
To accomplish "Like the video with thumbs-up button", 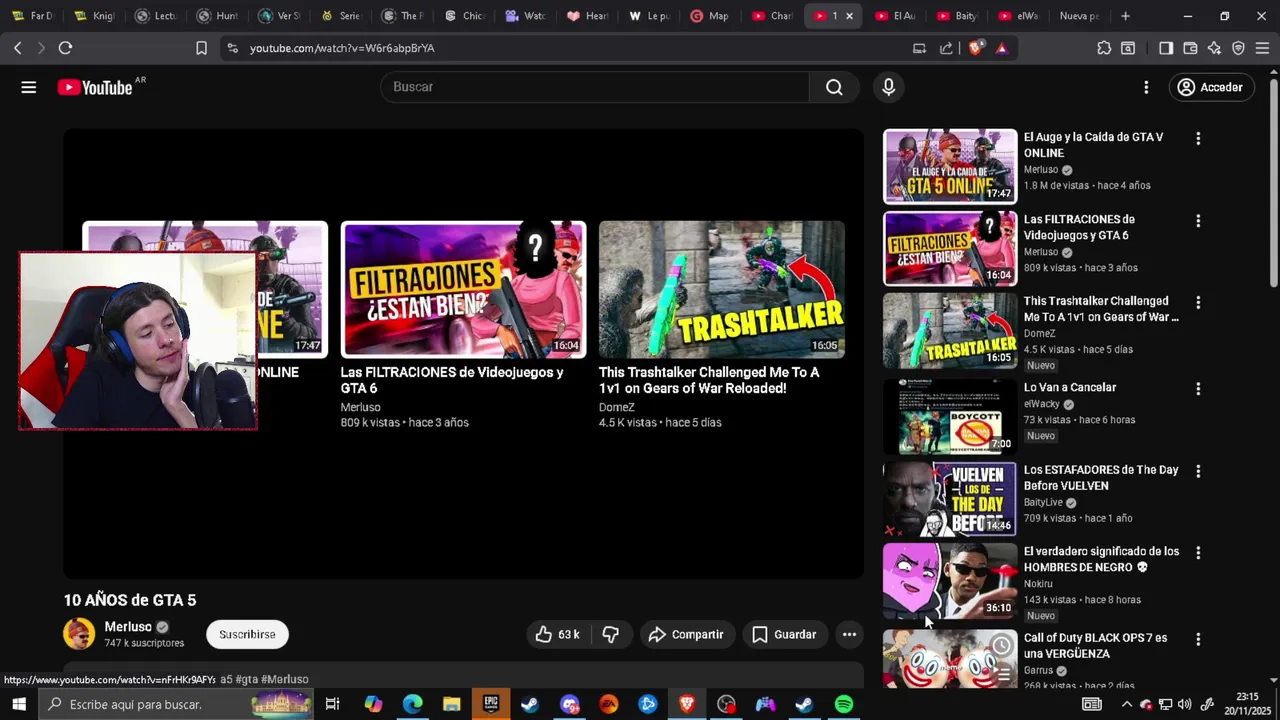I will pos(557,634).
